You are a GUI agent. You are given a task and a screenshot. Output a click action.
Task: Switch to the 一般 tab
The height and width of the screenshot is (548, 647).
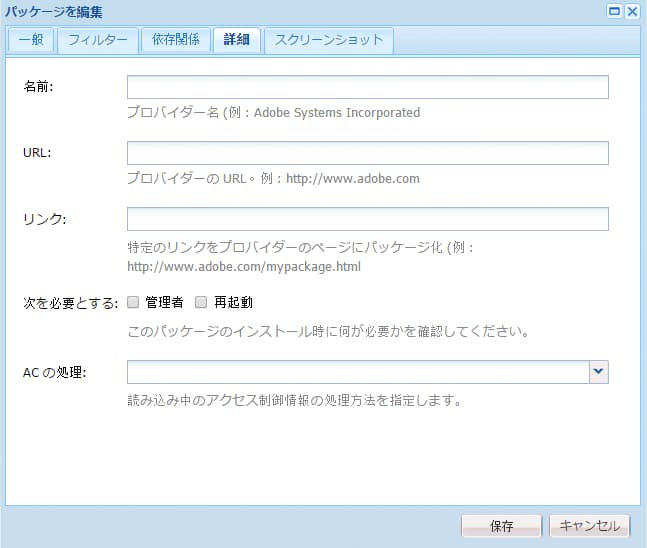[x=31, y=40]
